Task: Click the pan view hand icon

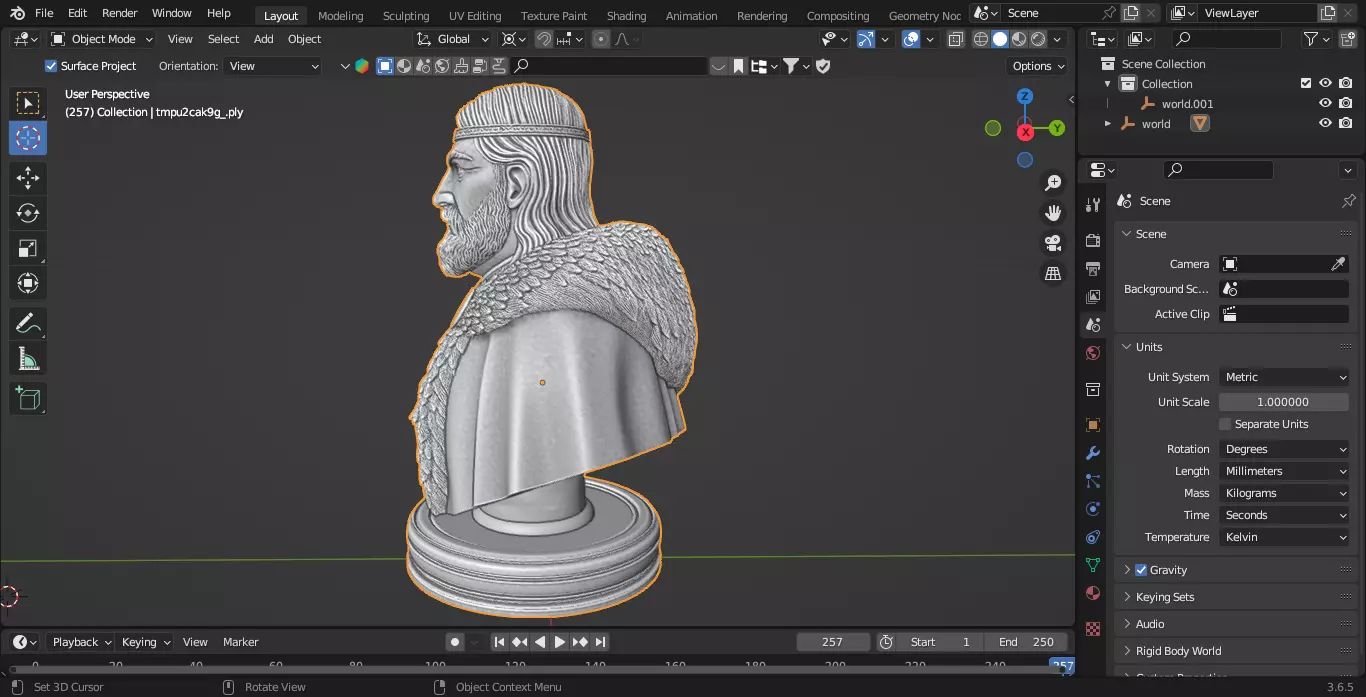Action: [1053, 213]
